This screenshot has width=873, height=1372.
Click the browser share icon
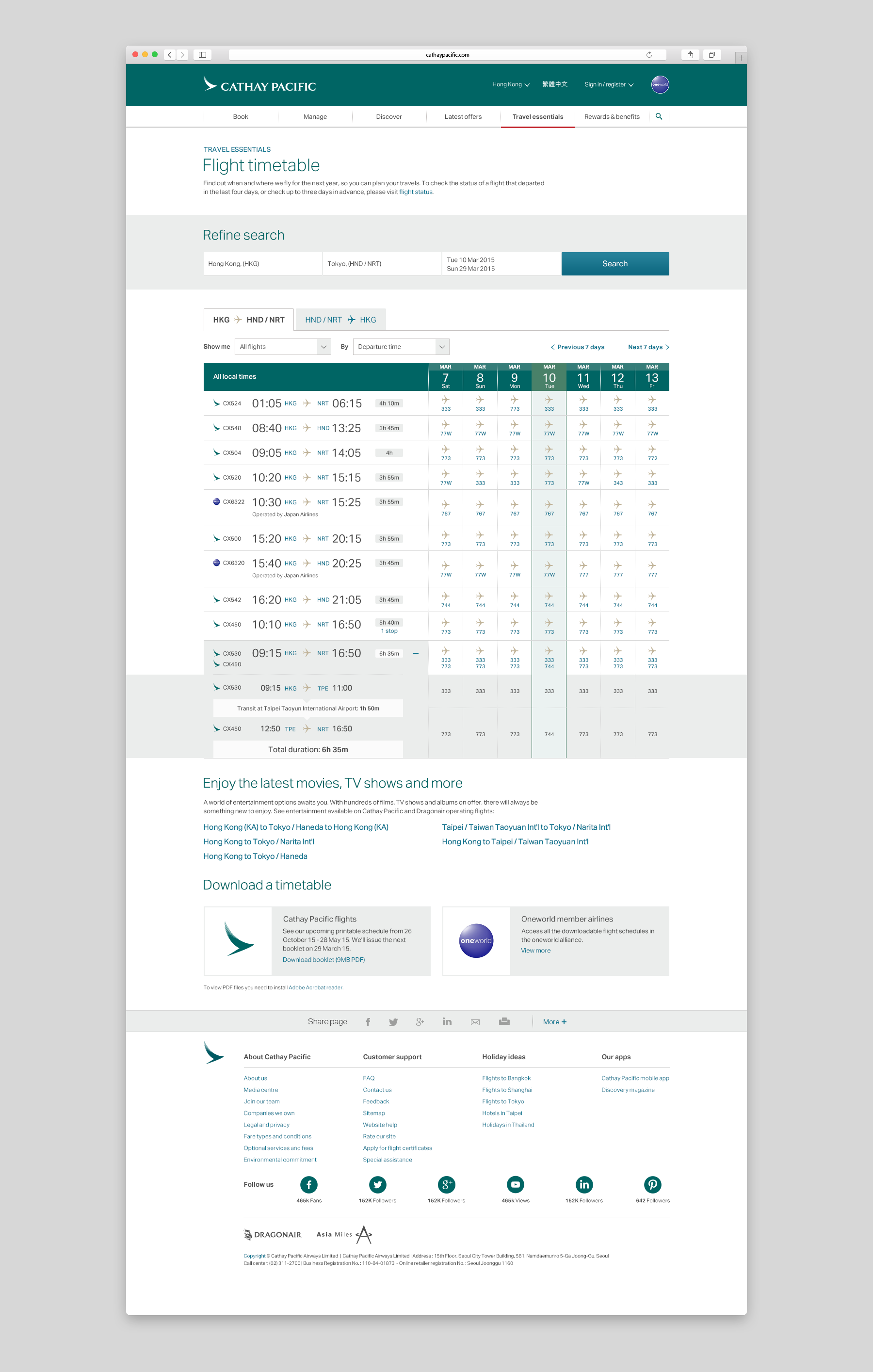pyautogui.click(x=690, y=55)
